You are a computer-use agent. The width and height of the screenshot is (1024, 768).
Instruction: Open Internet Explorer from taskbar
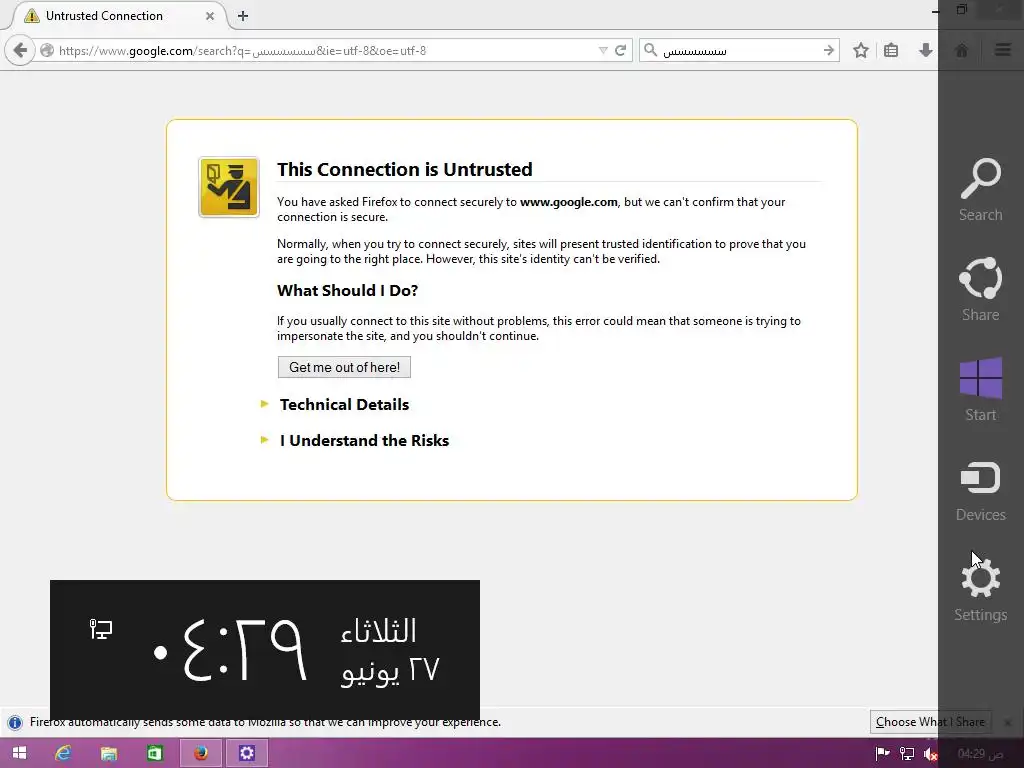point(63,753)
